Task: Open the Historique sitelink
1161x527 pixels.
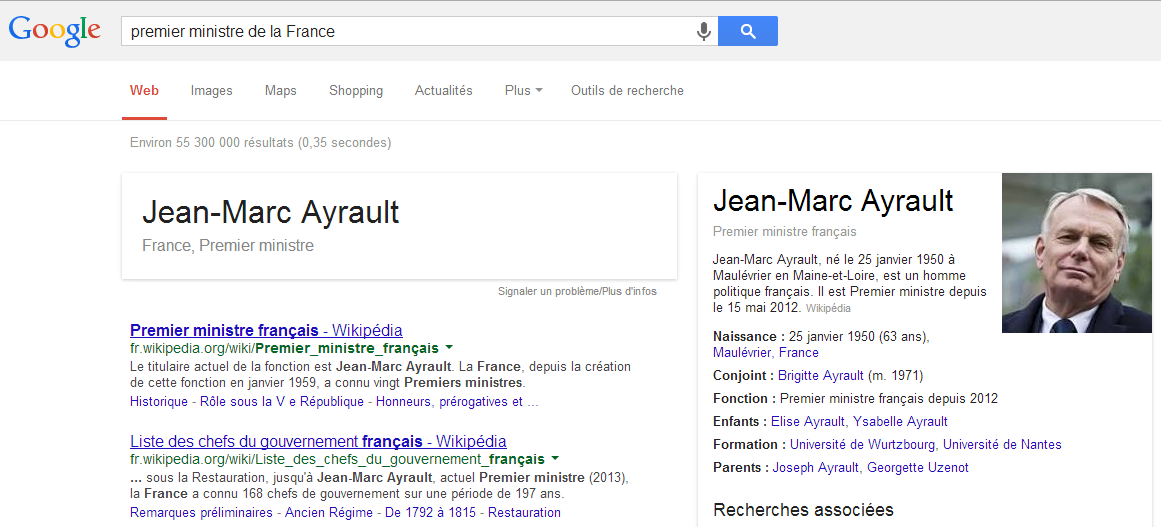Action: pos(159,402)
